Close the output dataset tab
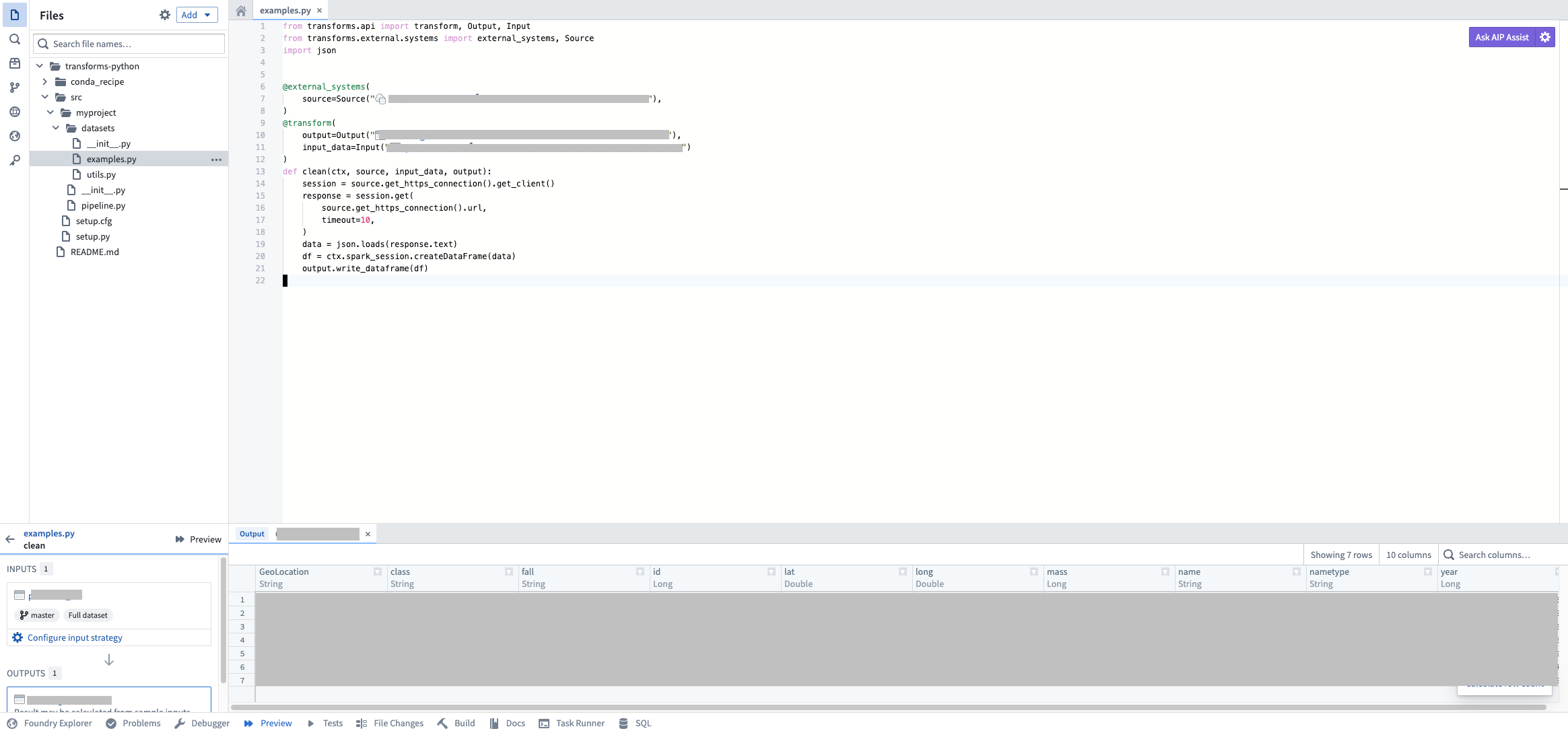This screenshot has height=733, width=1568. (368, 534)
